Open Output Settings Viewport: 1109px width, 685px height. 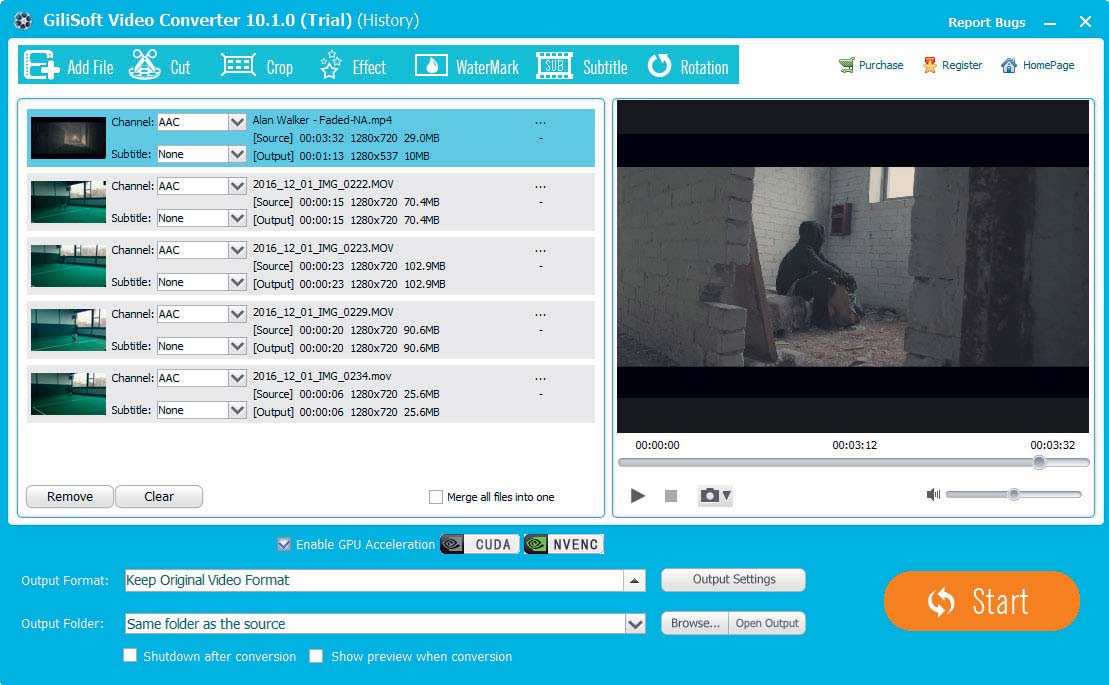click(x=733, y=580)
